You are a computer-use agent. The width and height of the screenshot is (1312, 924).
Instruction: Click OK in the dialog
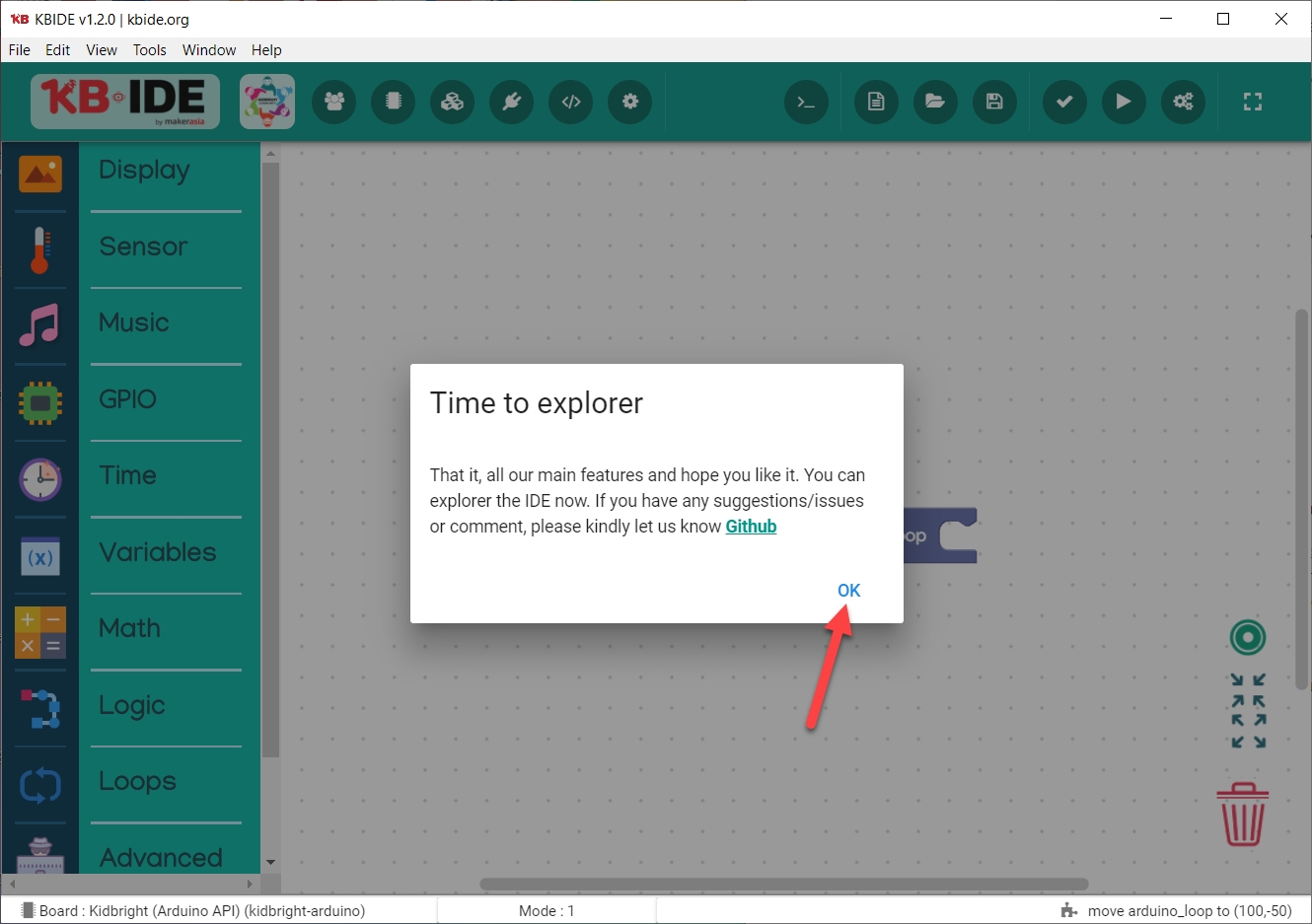848,591
